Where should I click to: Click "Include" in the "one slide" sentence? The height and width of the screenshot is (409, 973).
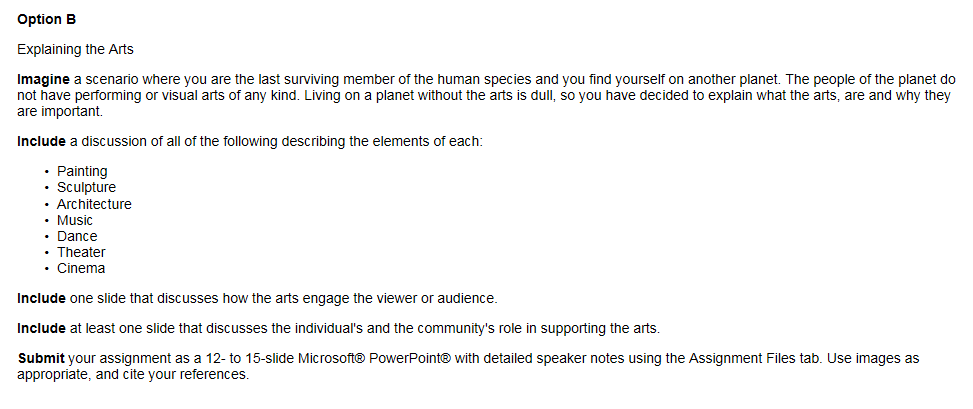pos(41,298)
